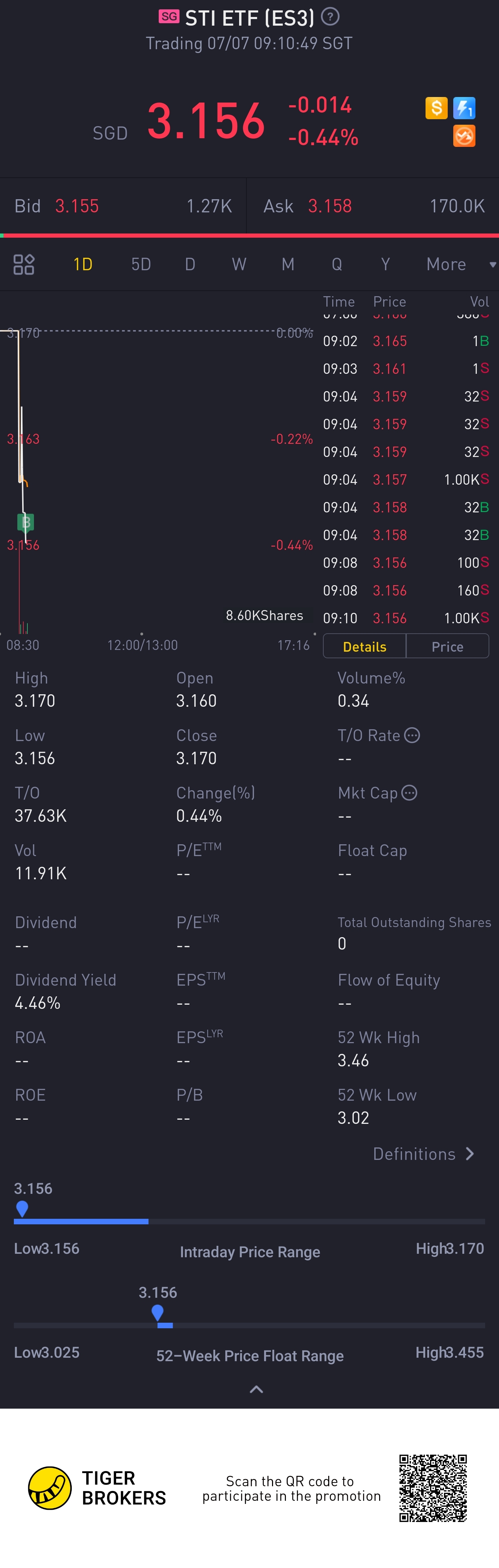Select the 1D chart period

point(83,264)
